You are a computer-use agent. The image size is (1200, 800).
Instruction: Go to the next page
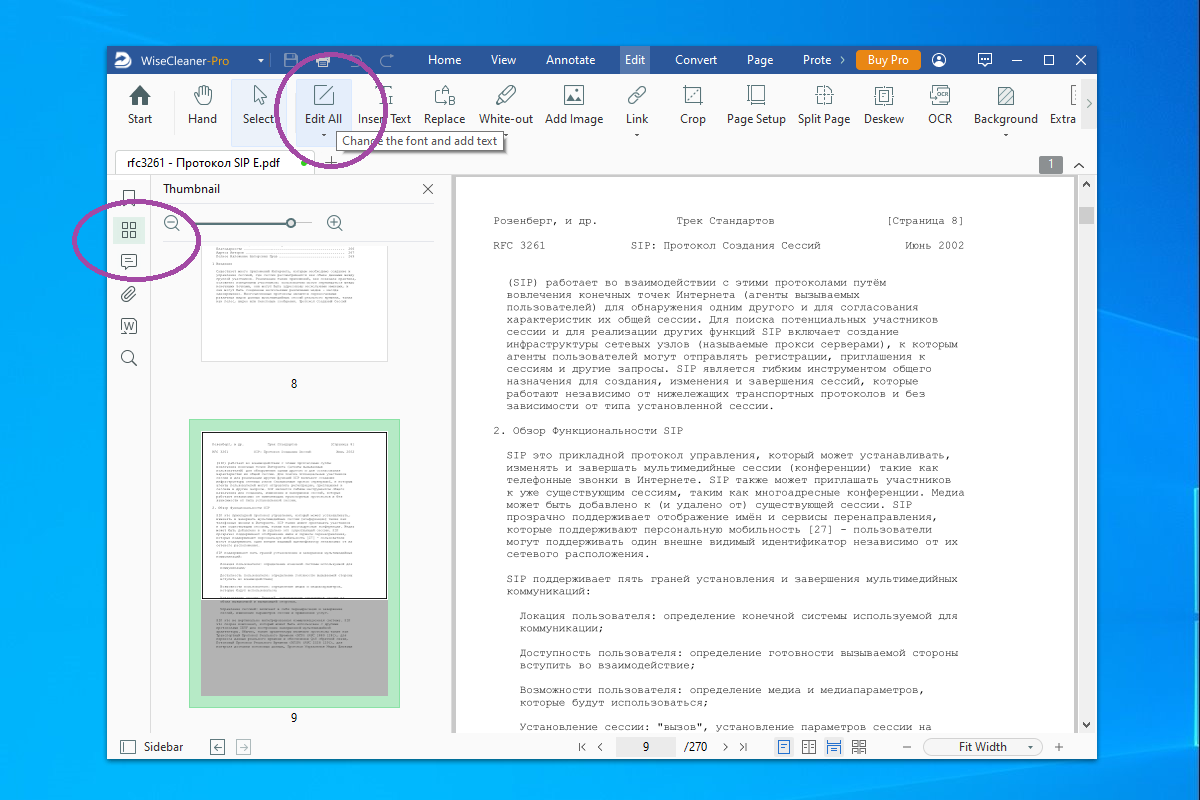pos(726,747)
